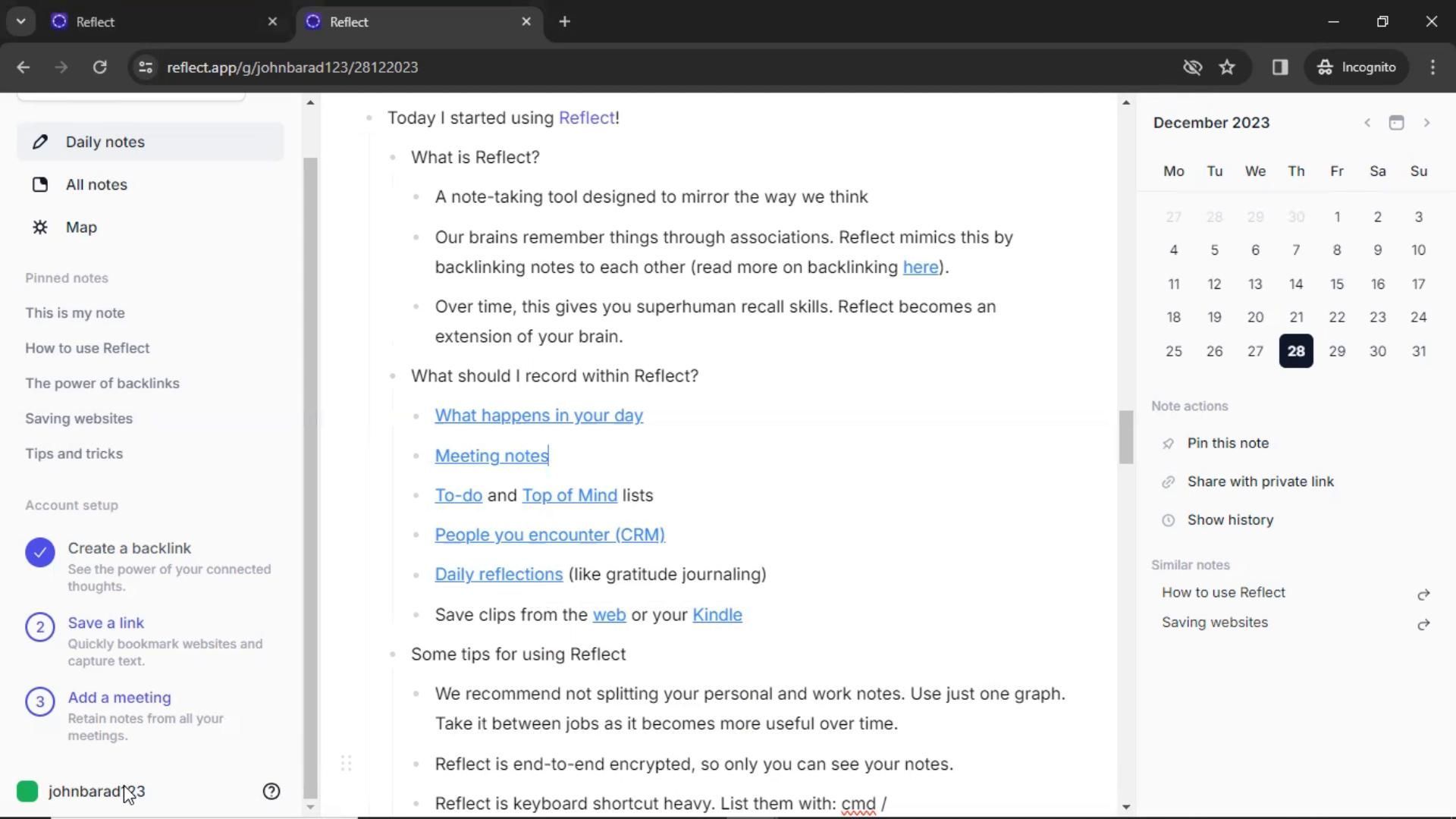Click the main note vertical scrollbar thumb
The image size is (1456, 819).
(x=1125, y=437)
